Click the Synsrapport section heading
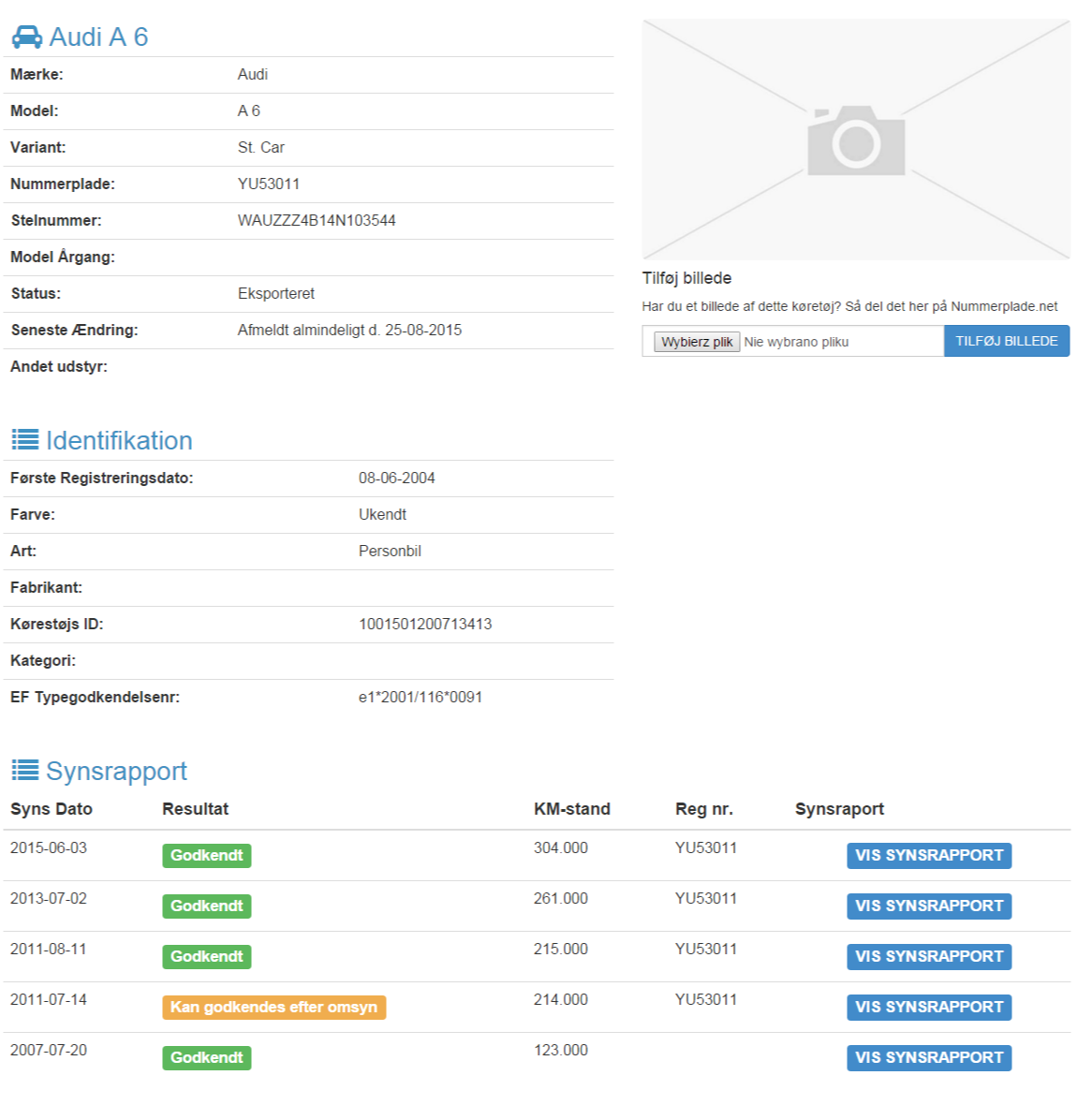The width and height of the screenshot is (1092, 1105). tap(116, 771)
